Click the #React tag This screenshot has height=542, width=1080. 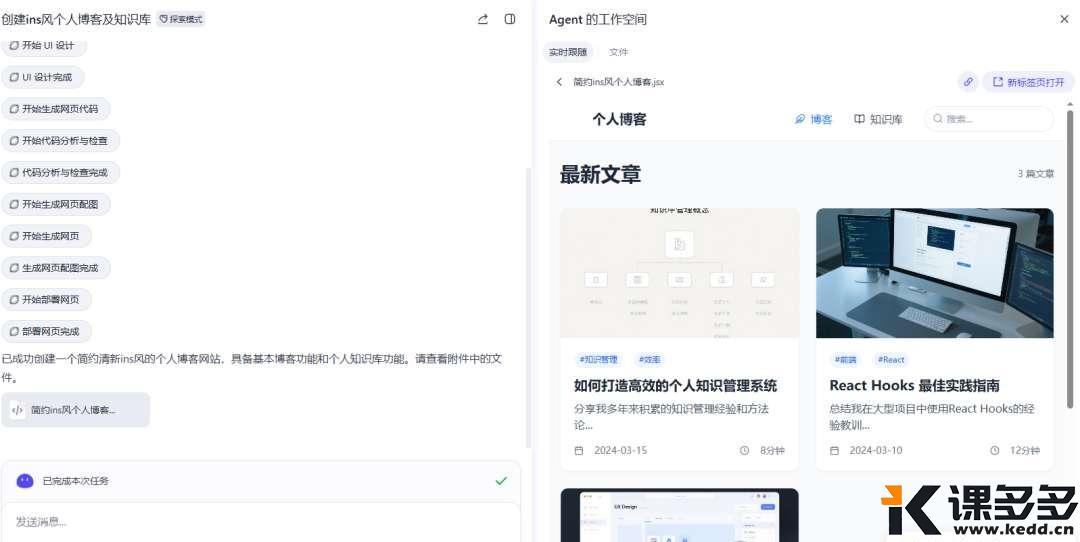[891, 359]
